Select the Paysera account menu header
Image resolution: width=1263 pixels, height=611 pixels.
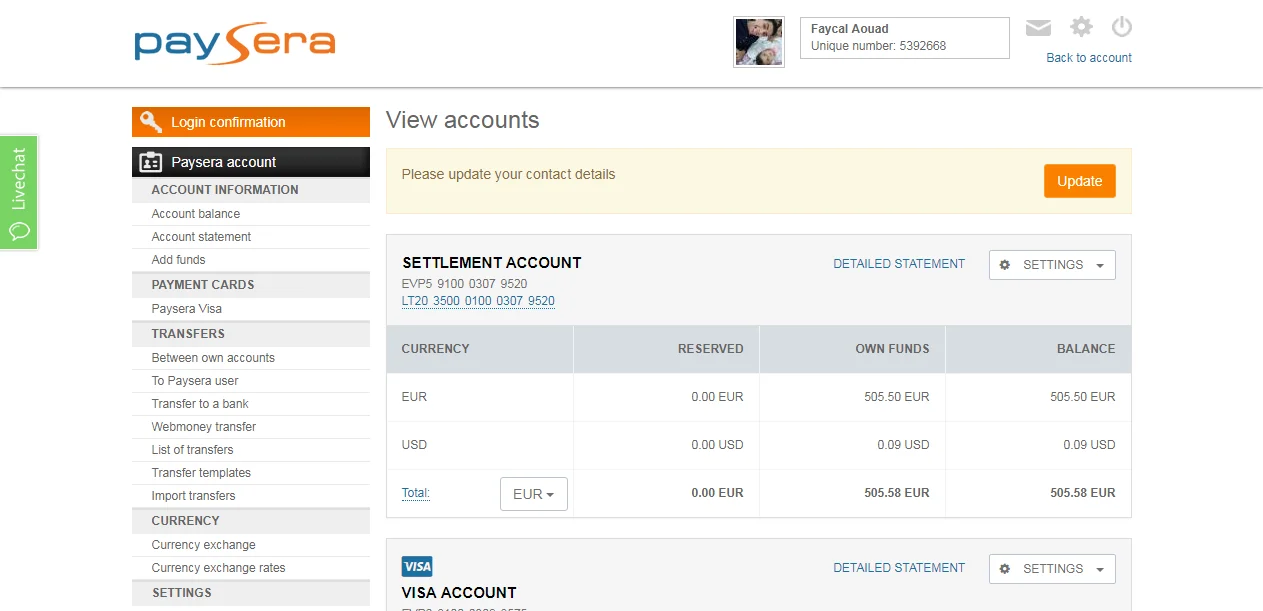250,162
